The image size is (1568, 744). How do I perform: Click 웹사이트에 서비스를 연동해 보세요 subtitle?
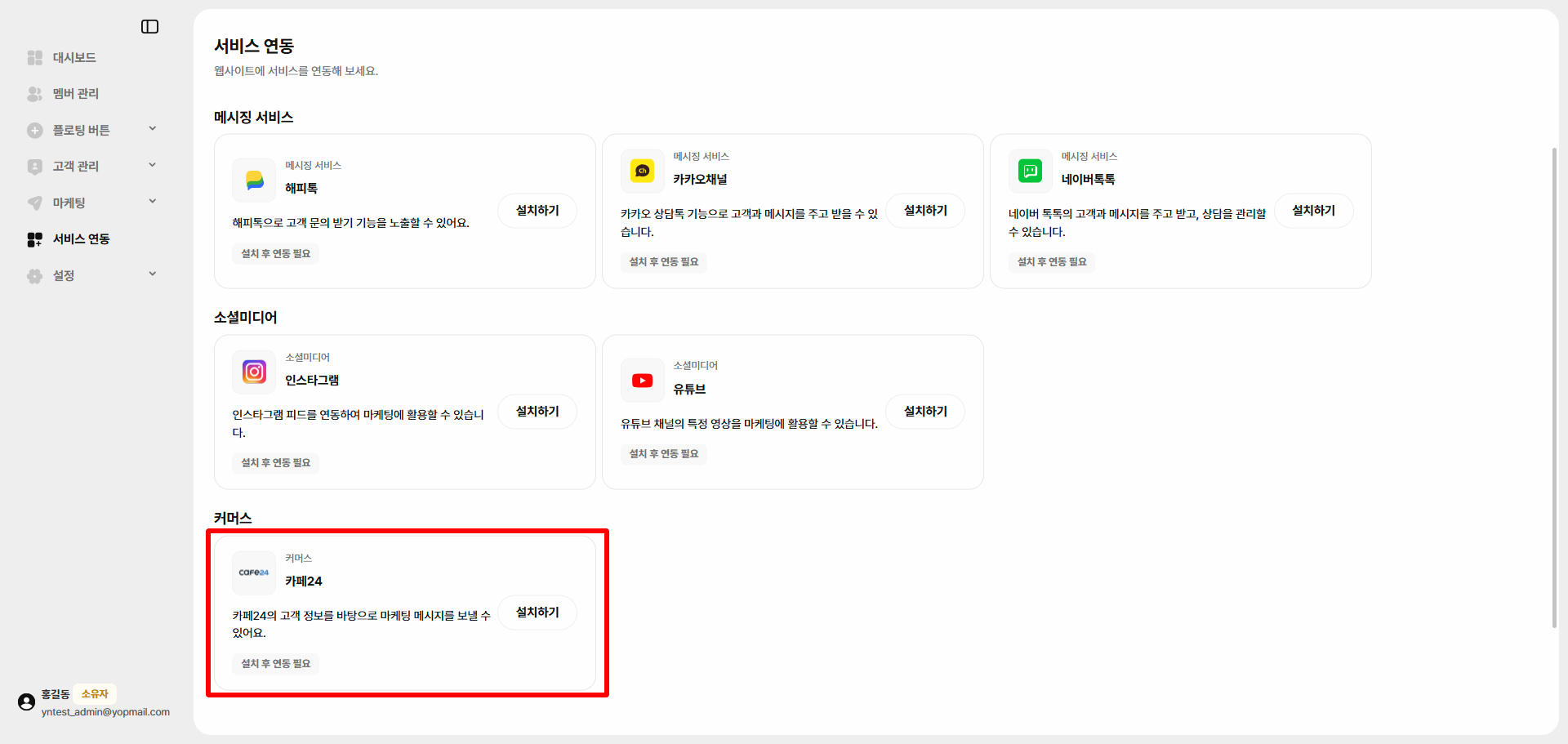point(296,71)
